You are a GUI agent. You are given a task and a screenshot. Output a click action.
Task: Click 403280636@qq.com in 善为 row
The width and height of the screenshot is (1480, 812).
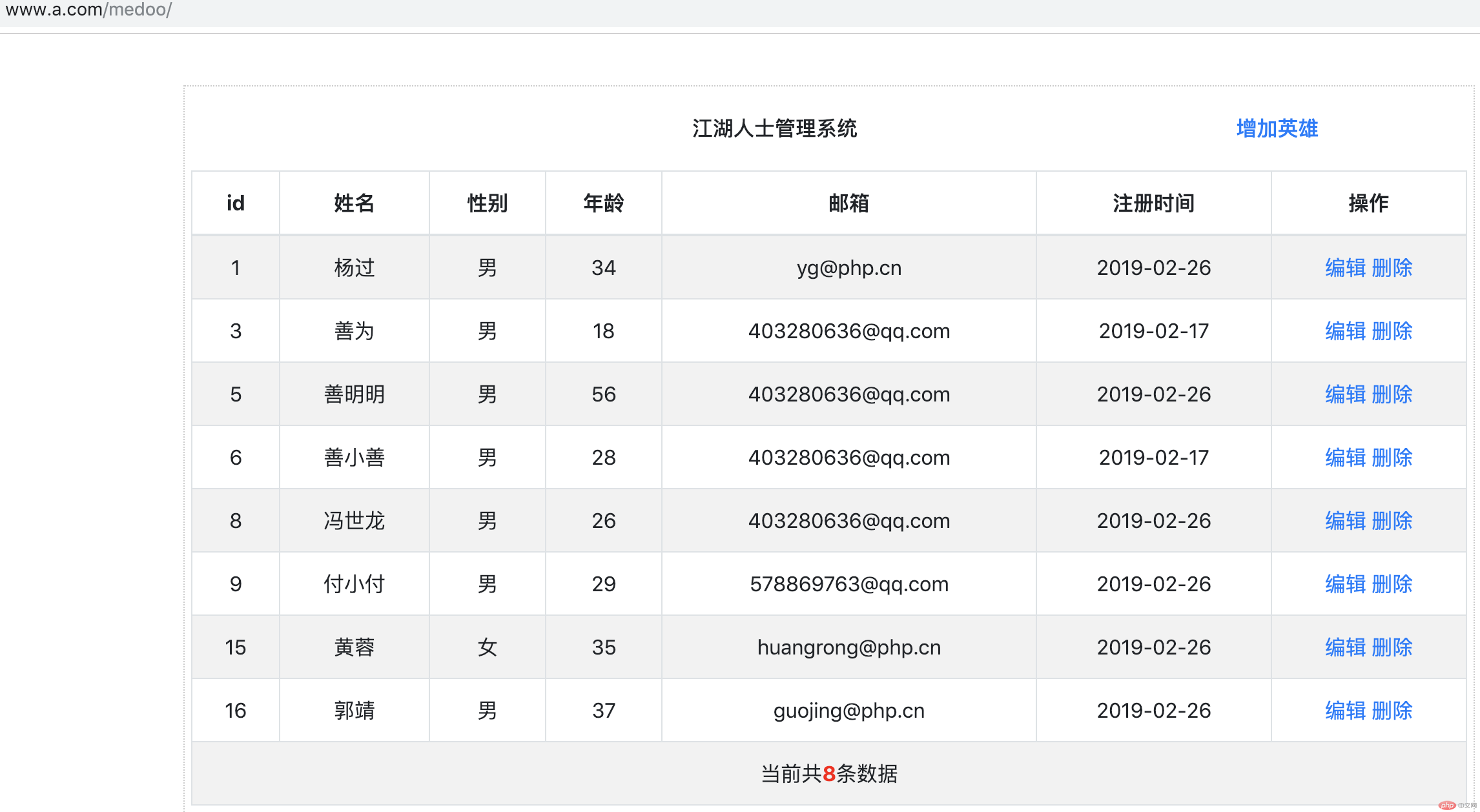849,331
